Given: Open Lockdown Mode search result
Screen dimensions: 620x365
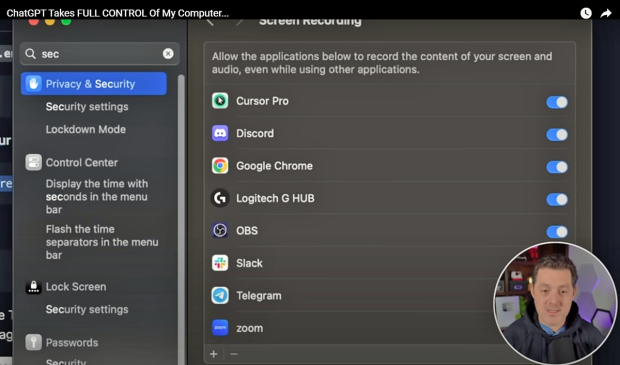Looking at the screenshot, I should click(86, 129).
